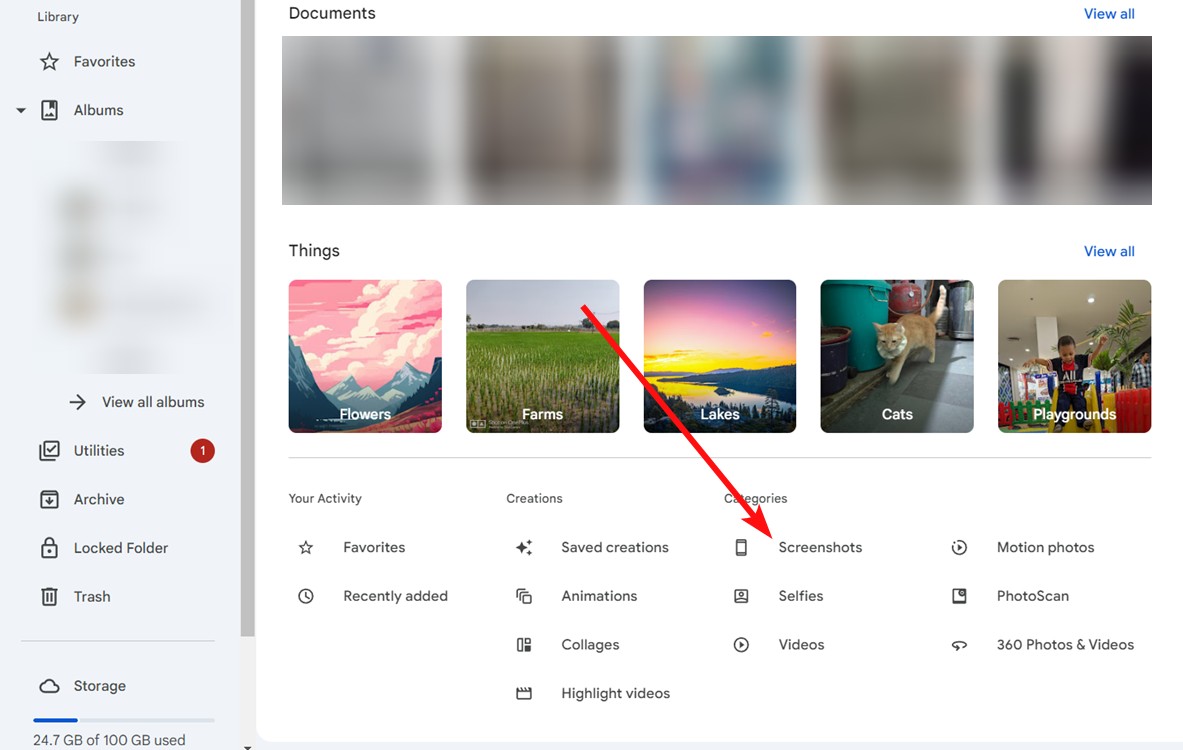Screen dimensions: 1183x750
Task: Click View all next to Documents
Action: (x=1109, y=13)
